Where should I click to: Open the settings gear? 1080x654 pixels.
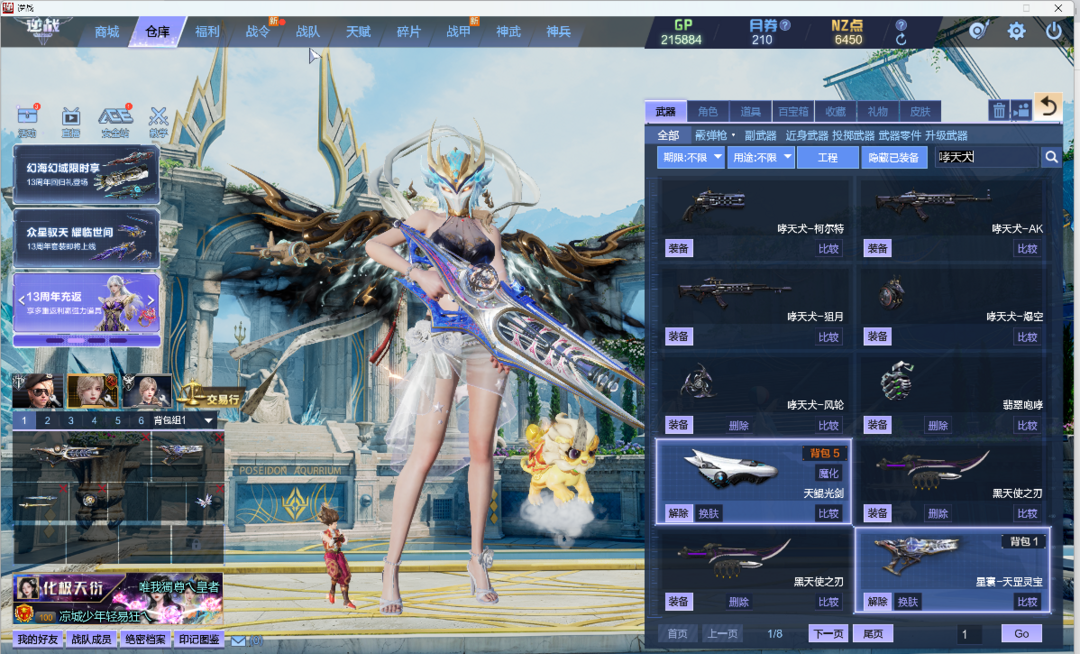click(1016, 31)
